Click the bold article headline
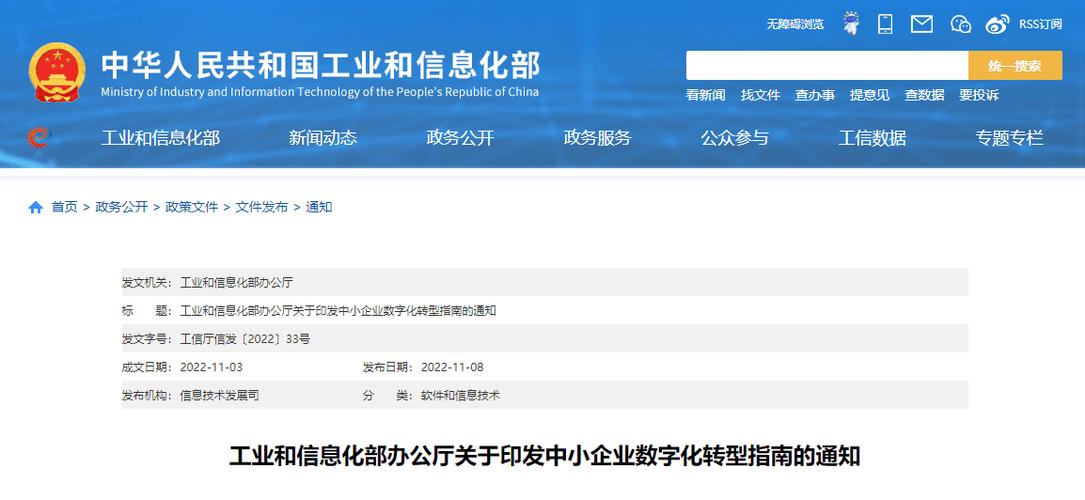The image size is (1085, 500). 545,456
